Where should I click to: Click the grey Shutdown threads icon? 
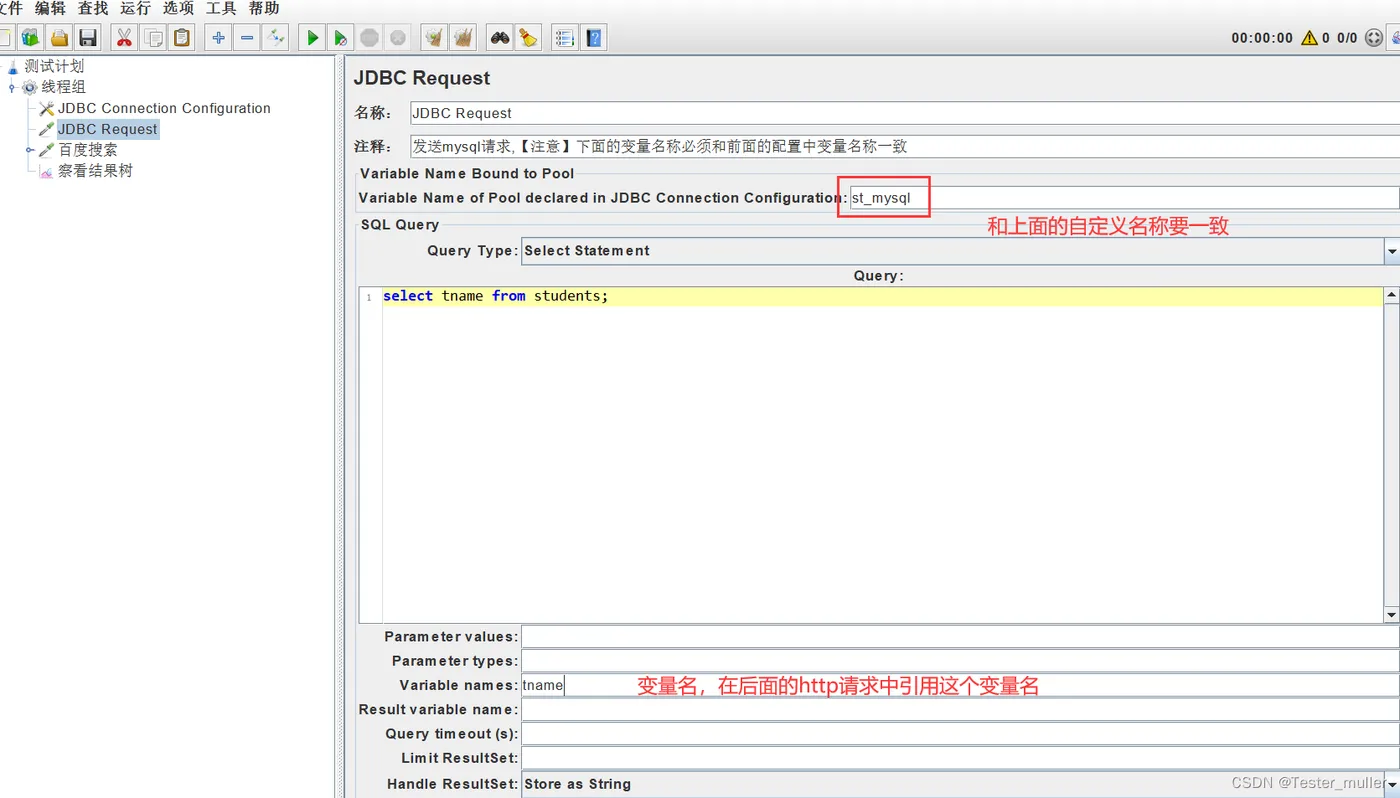click(397, 38)
